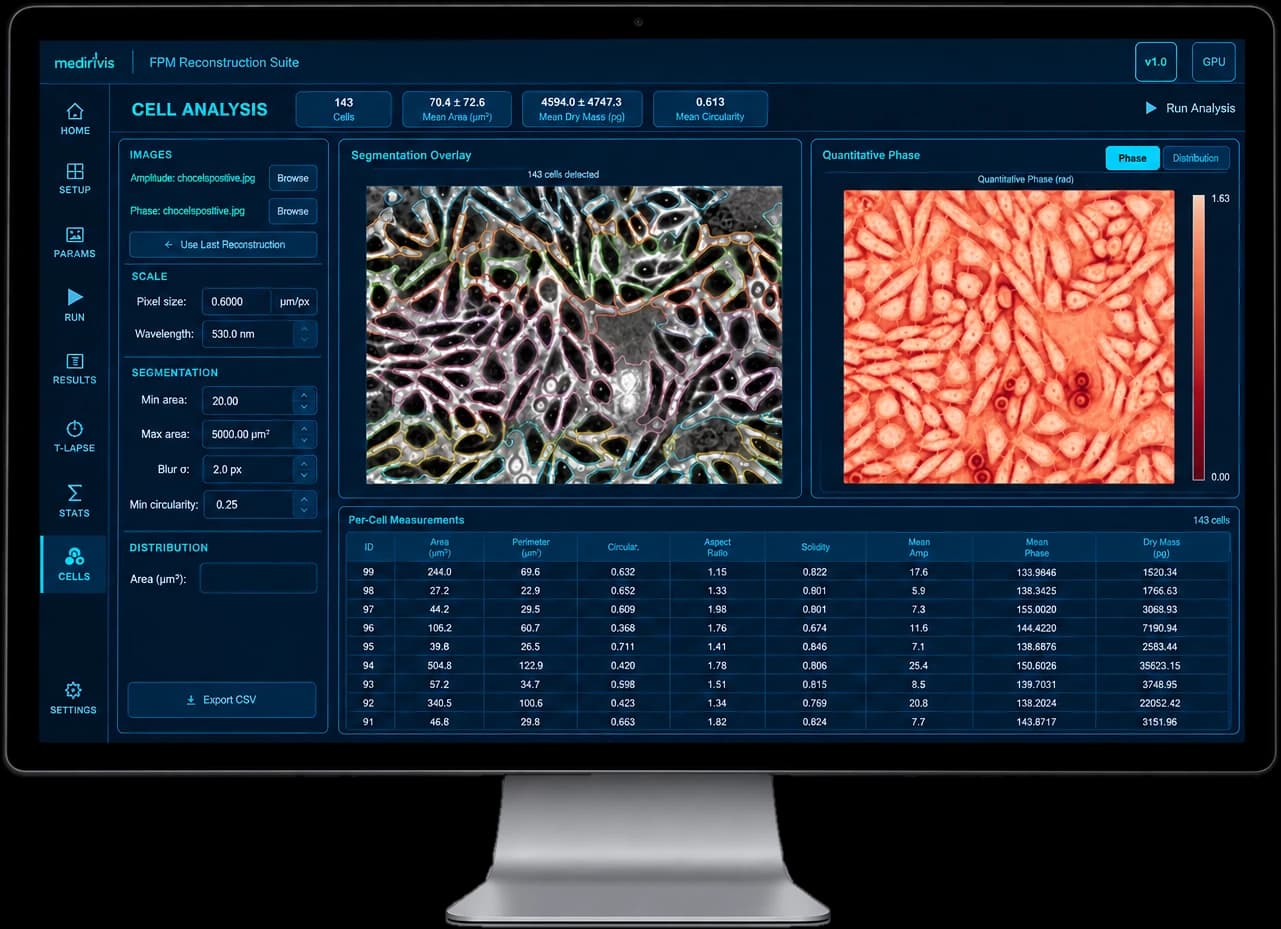
Task: Sort by the Solidity column header
Action: click(815, 547)
